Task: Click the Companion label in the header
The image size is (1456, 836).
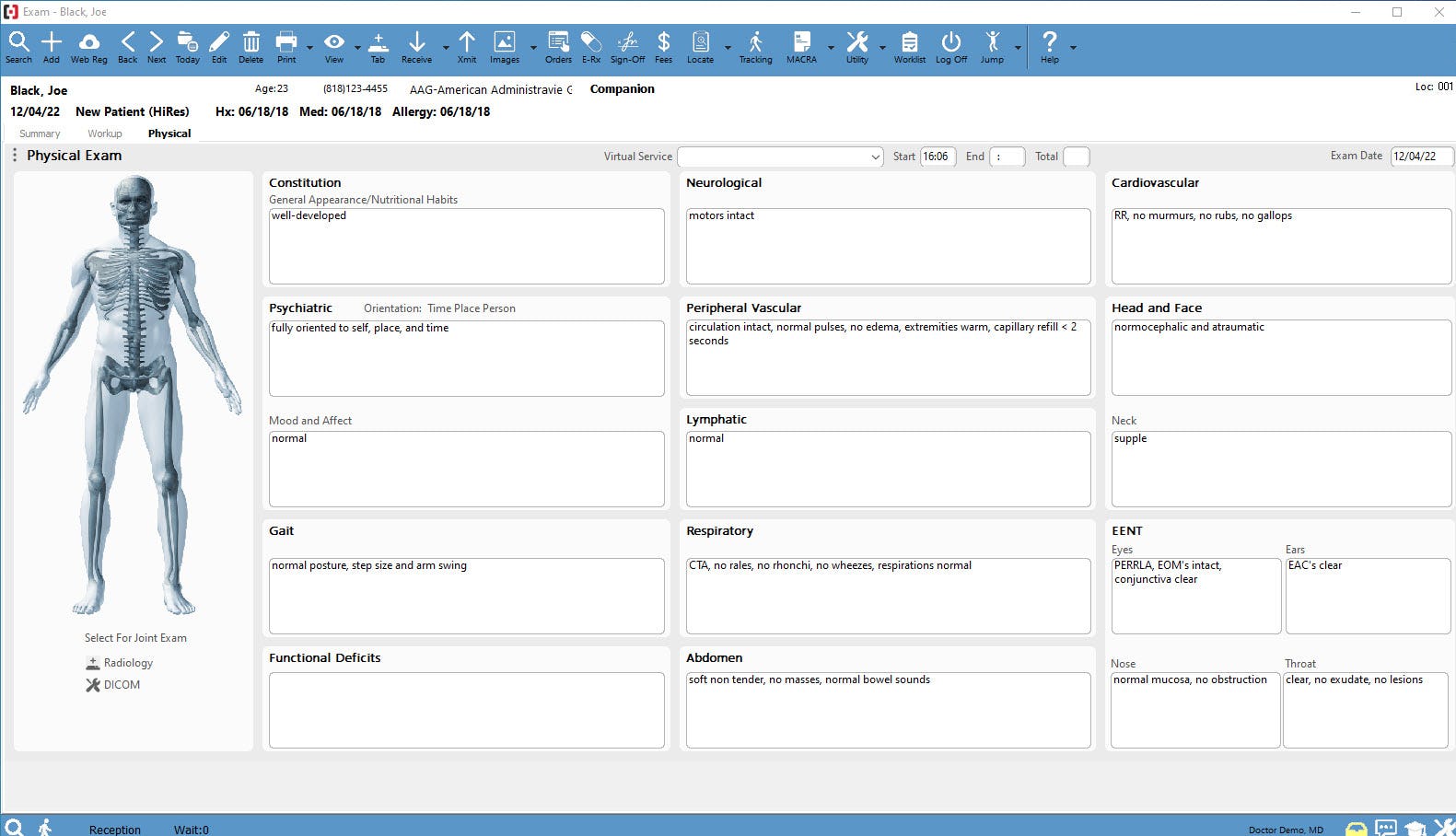Action: (x=623, y=89)
